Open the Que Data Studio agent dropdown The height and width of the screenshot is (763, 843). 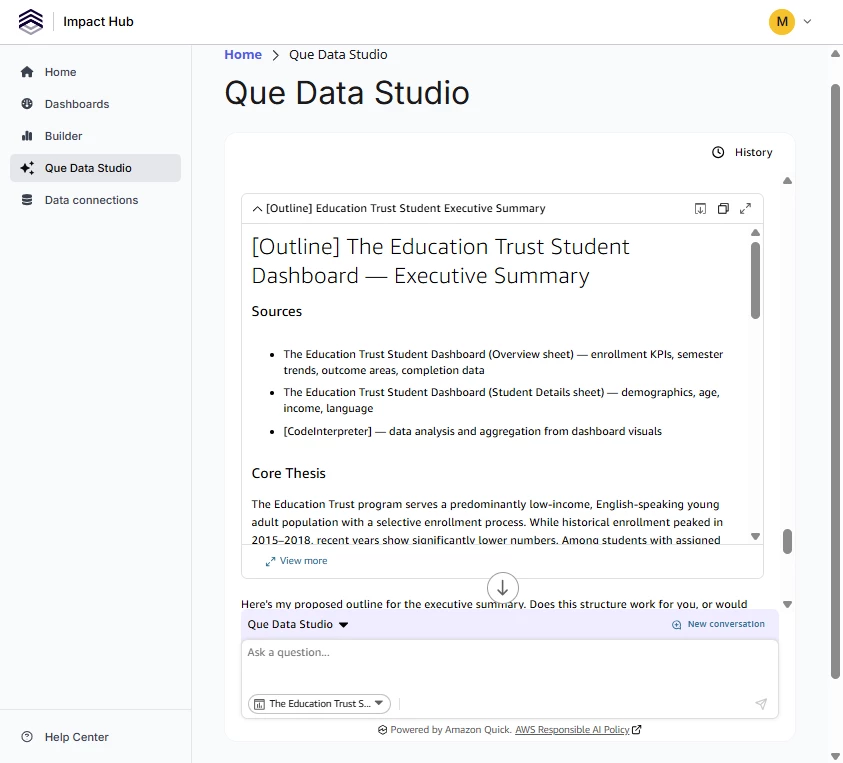pyautogui.click(x=298, y=624)
